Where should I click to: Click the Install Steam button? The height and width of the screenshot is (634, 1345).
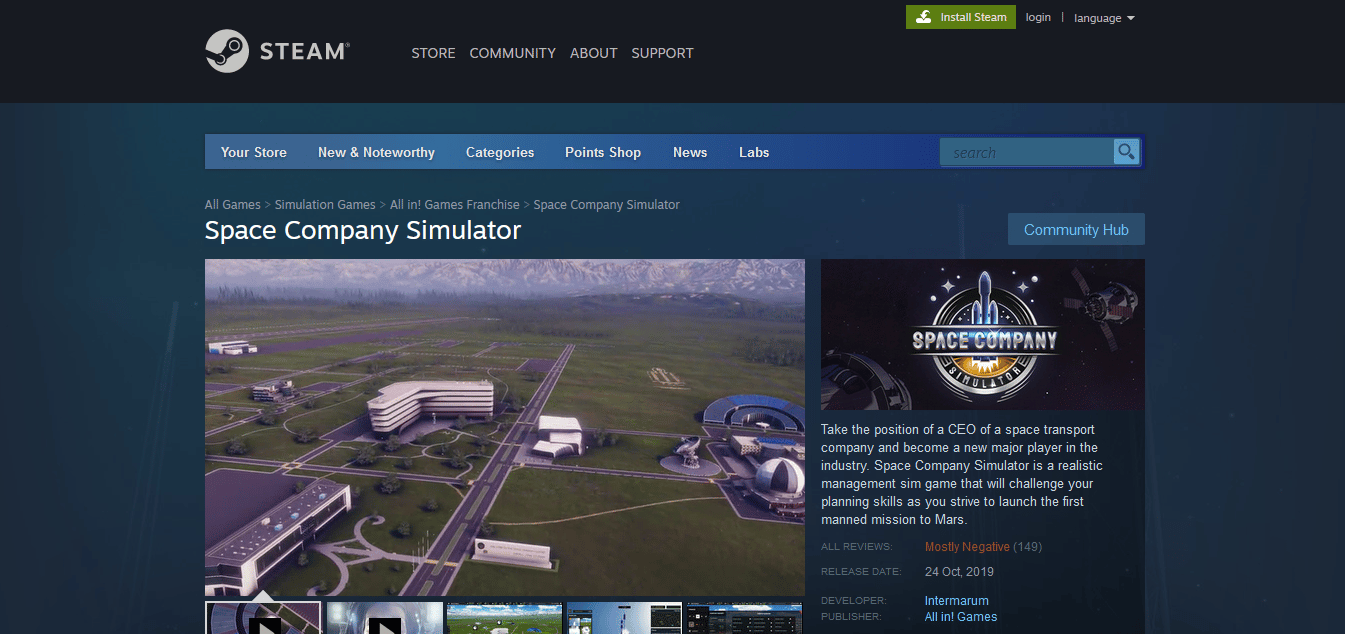(961, 17)
